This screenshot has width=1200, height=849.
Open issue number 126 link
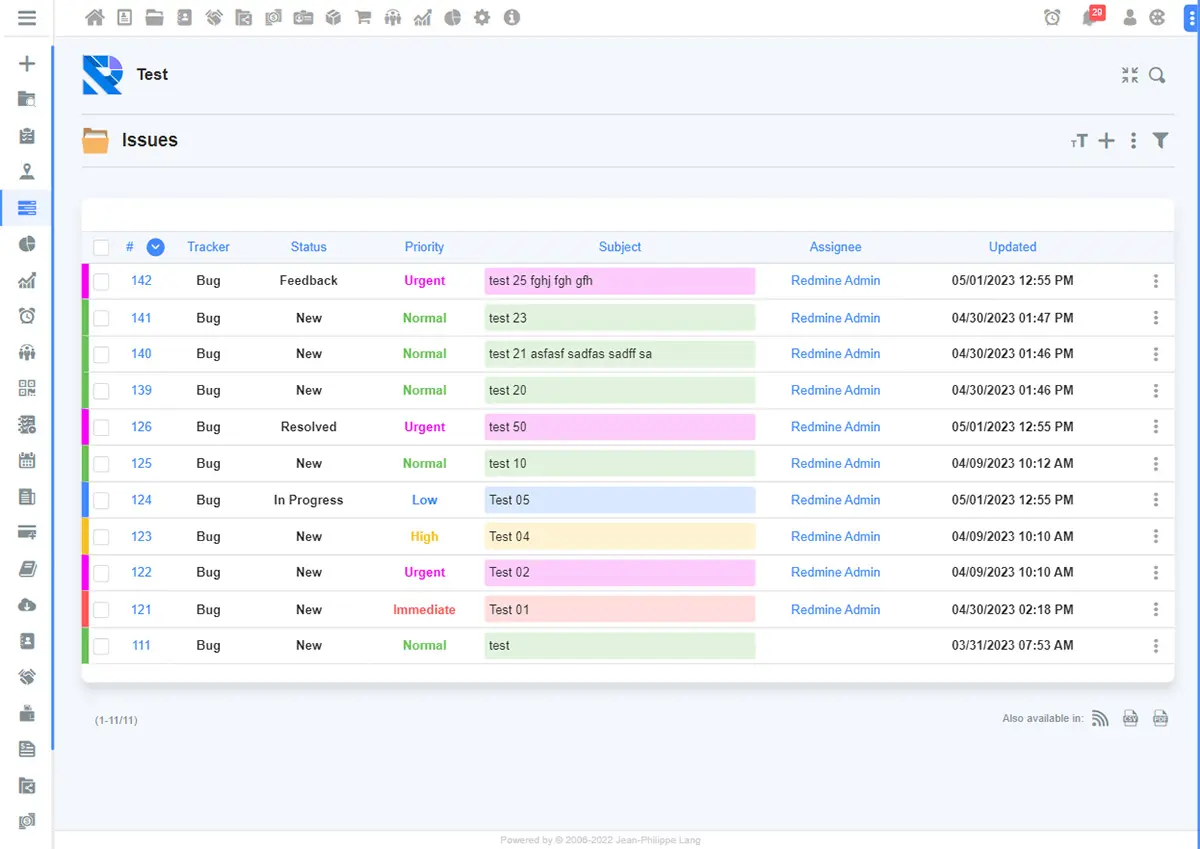coord(141,427)
